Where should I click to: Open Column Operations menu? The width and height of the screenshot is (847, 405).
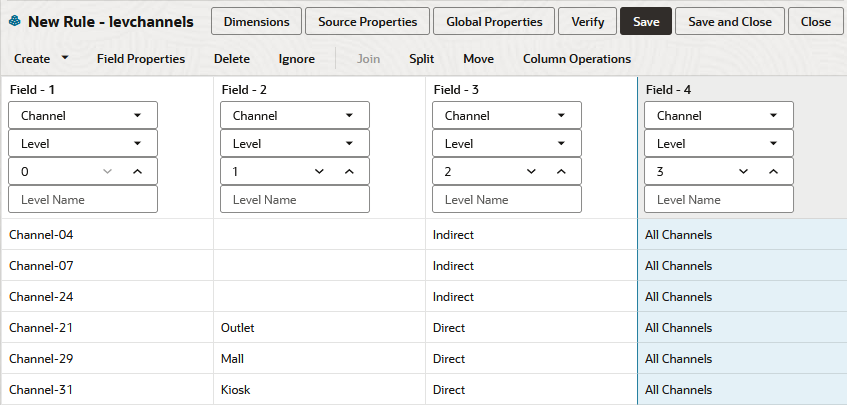(x=576, y=59)
